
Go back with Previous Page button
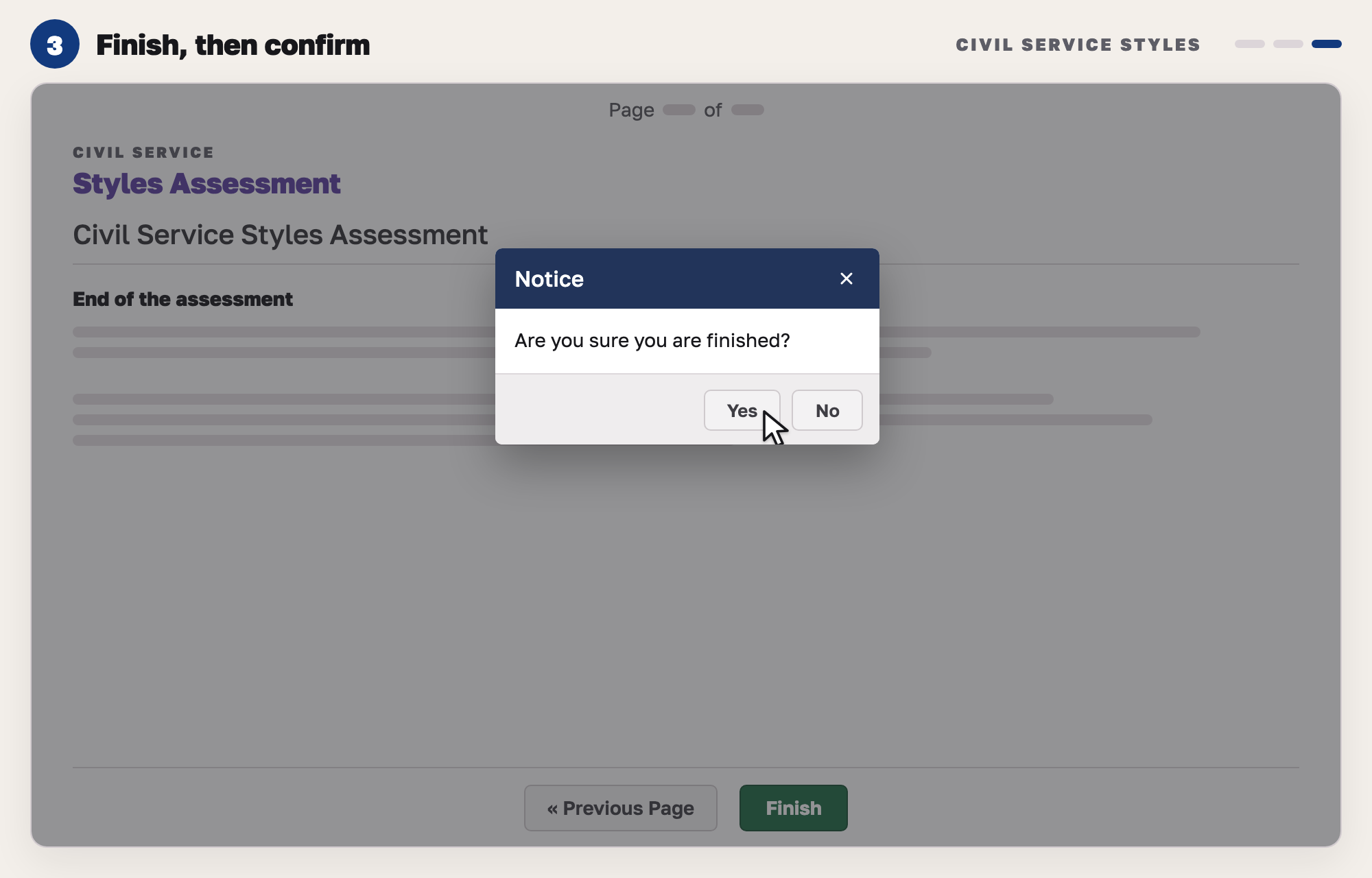tap(621, 808)
